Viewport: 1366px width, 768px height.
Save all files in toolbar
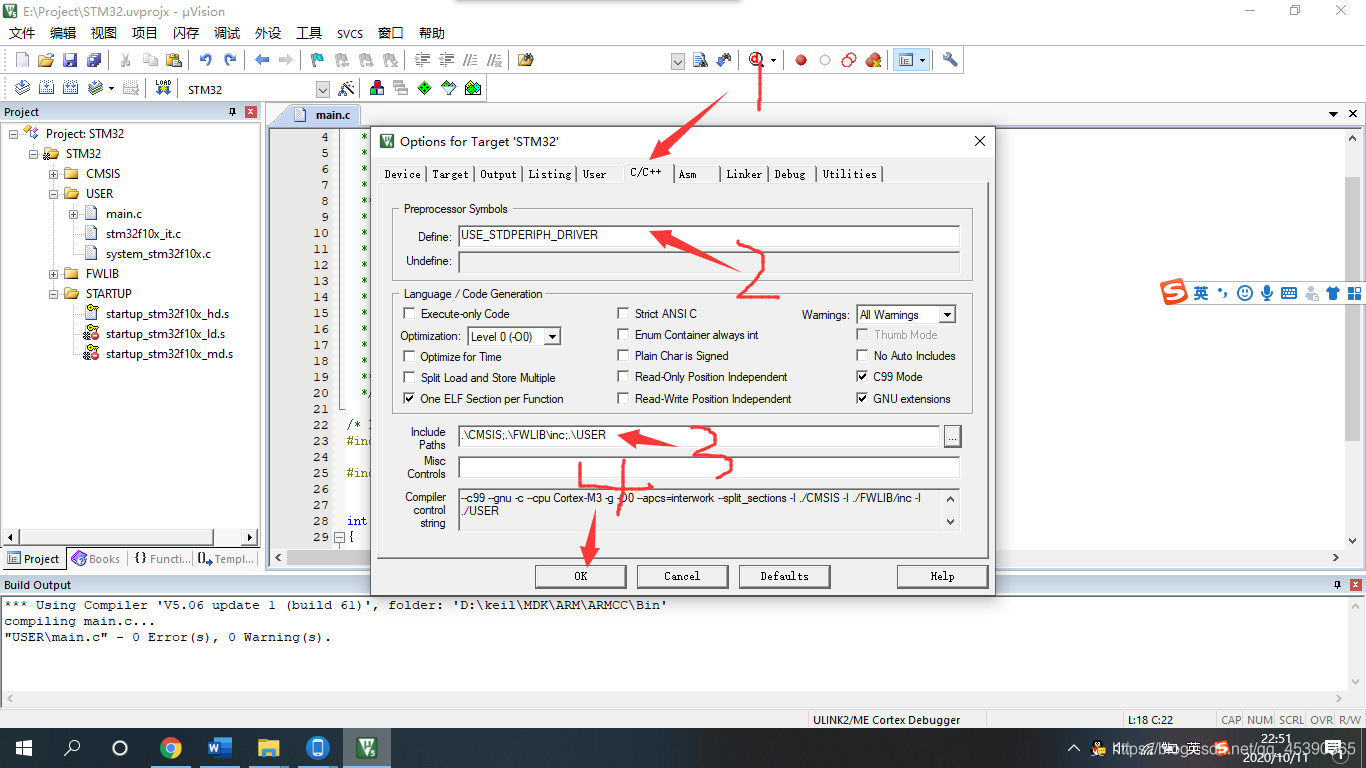click(x=94, y=60)
